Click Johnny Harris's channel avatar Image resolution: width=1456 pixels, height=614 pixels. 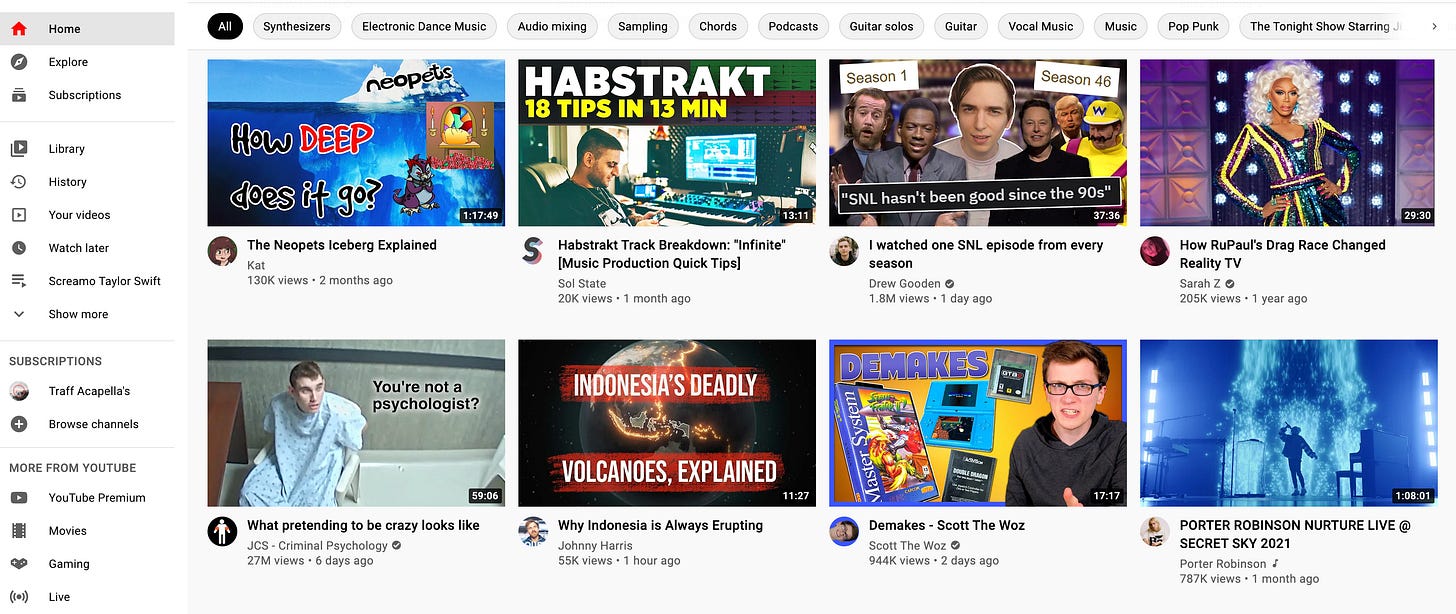click(533, 531)
